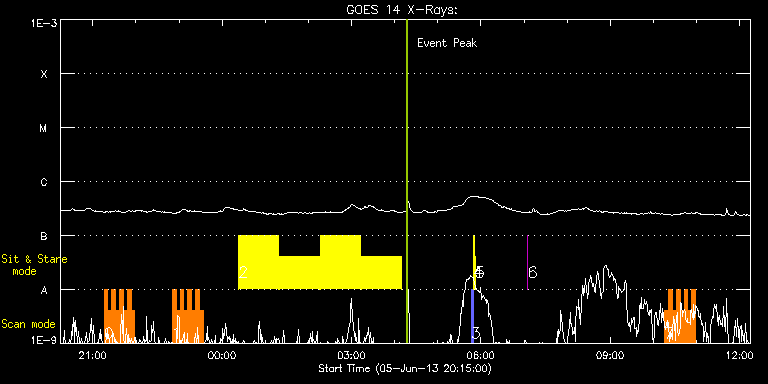Click the '1E-9' y-axis label
This screenshot has height=384, width=768.
pos(44,339)
